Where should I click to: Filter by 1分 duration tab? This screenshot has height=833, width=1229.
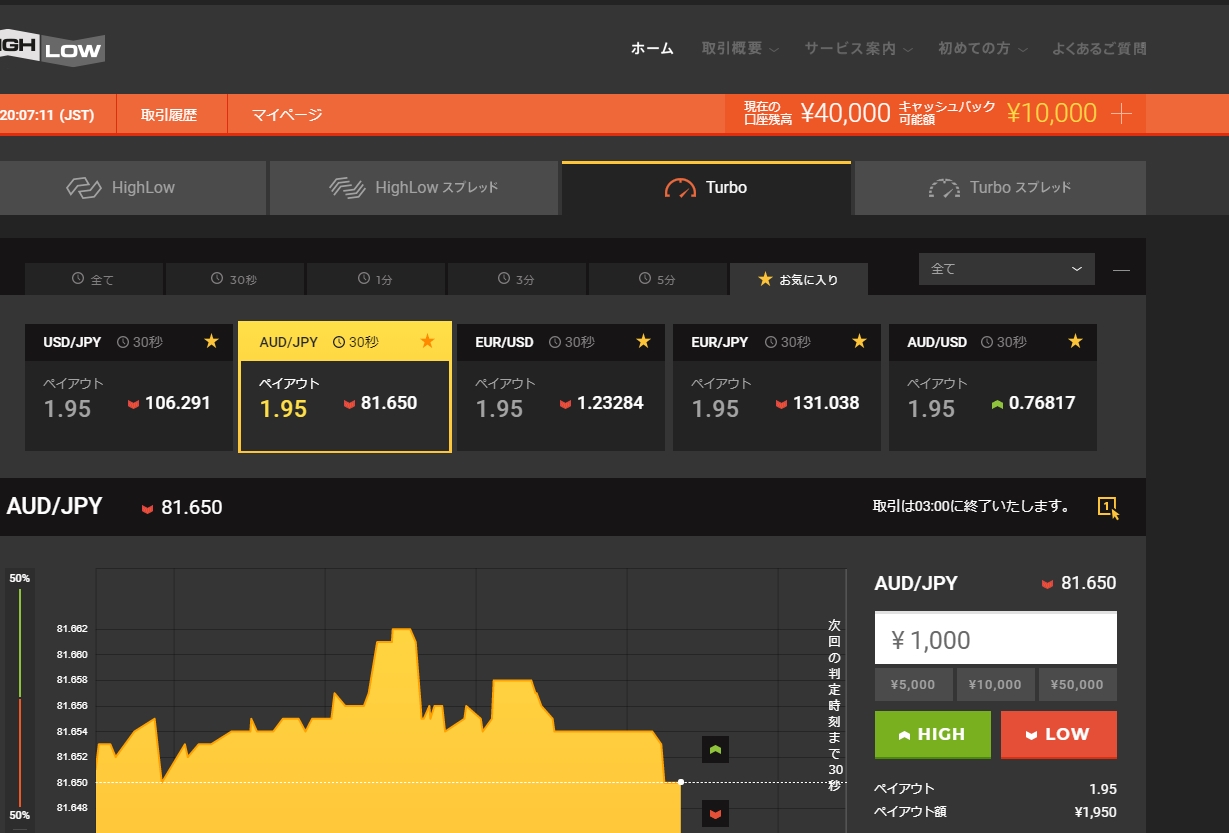[375, 280]
